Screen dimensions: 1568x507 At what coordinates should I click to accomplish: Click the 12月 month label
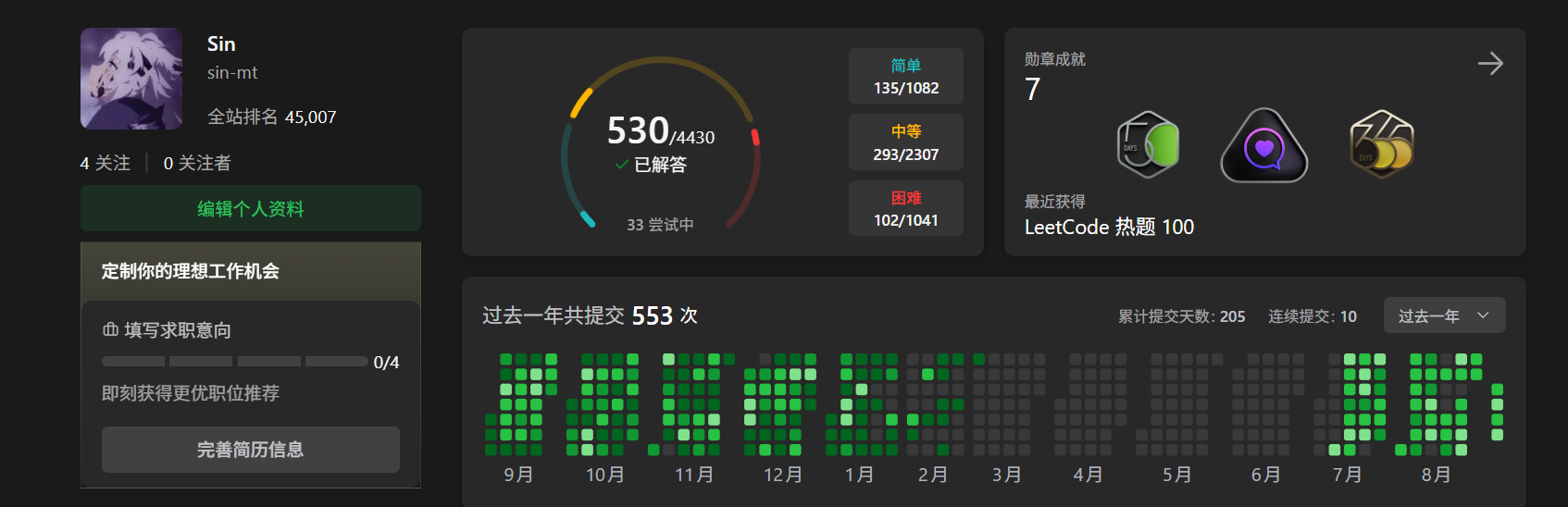point(782,475)
